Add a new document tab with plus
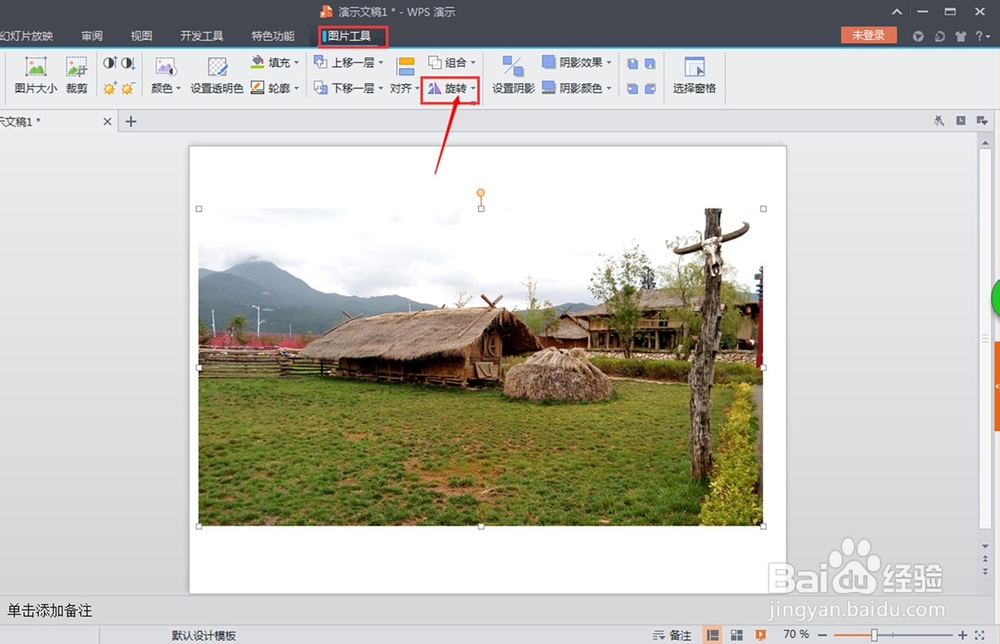This screenshot has height=644, width=1000. (x=131, y=121)
